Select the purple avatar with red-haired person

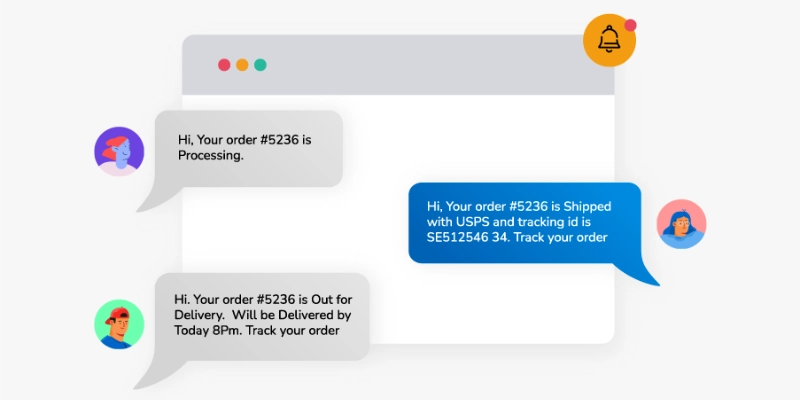(x=119, y=152)
